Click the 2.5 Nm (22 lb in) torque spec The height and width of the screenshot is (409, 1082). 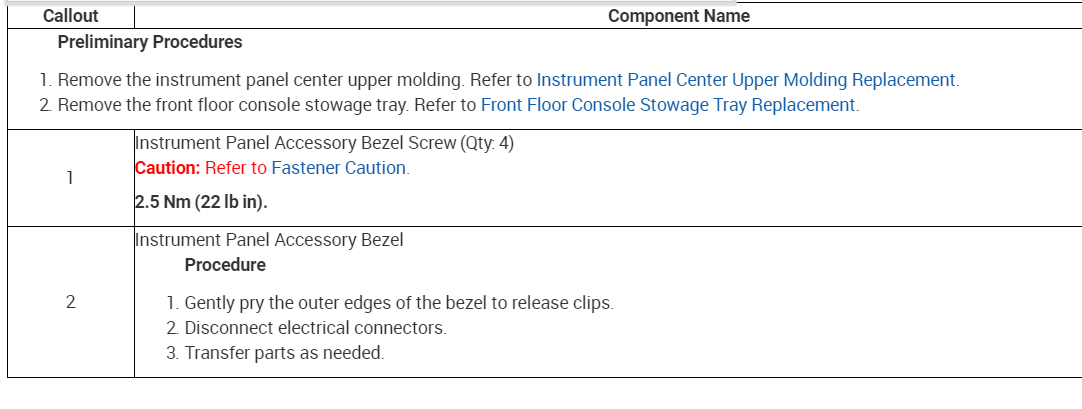(201, 204)
